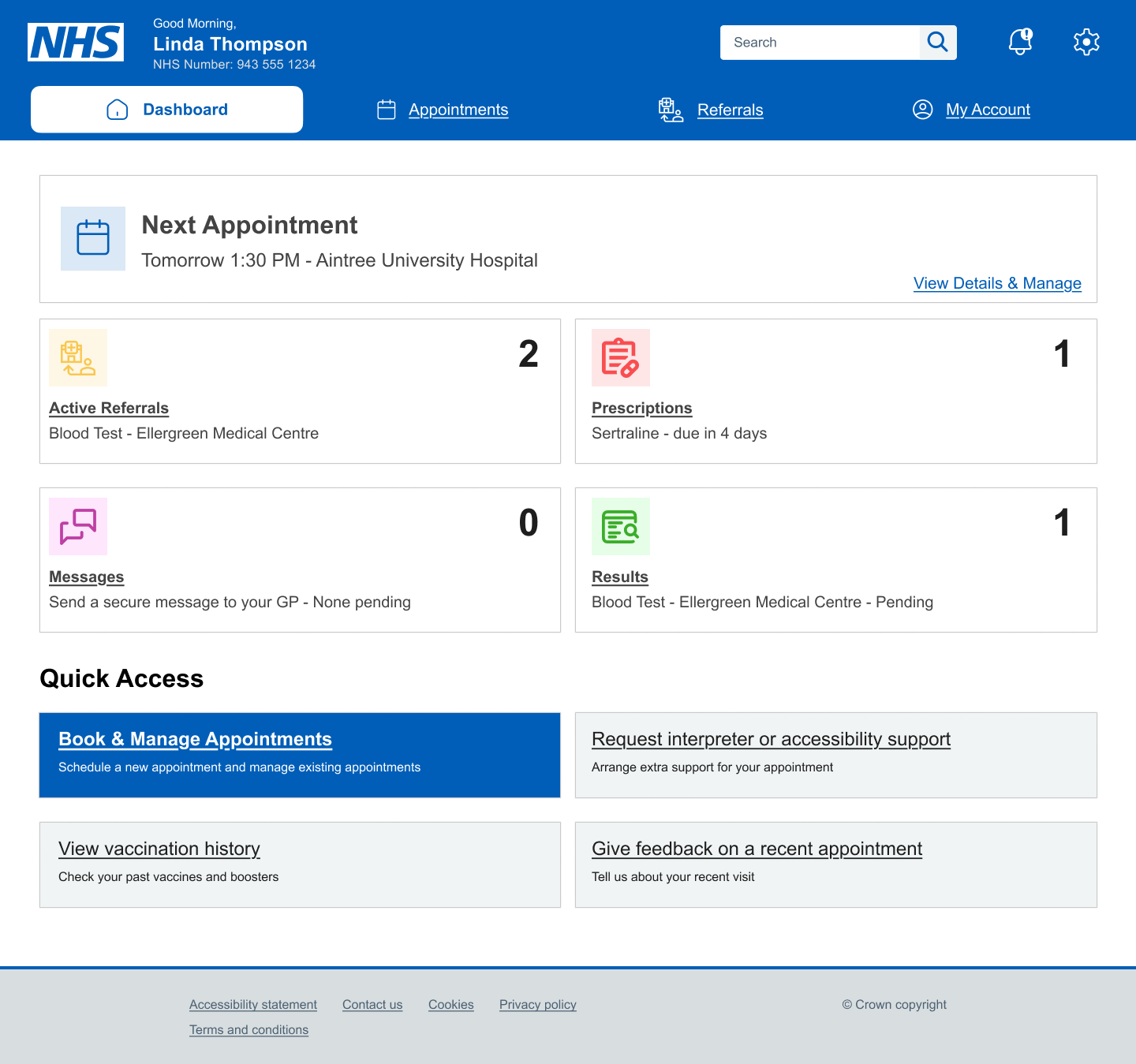Click Book & Manage Appointments
This screenshot has height=1064, width=1136.
pyautogui.click(x=195, y=739)
